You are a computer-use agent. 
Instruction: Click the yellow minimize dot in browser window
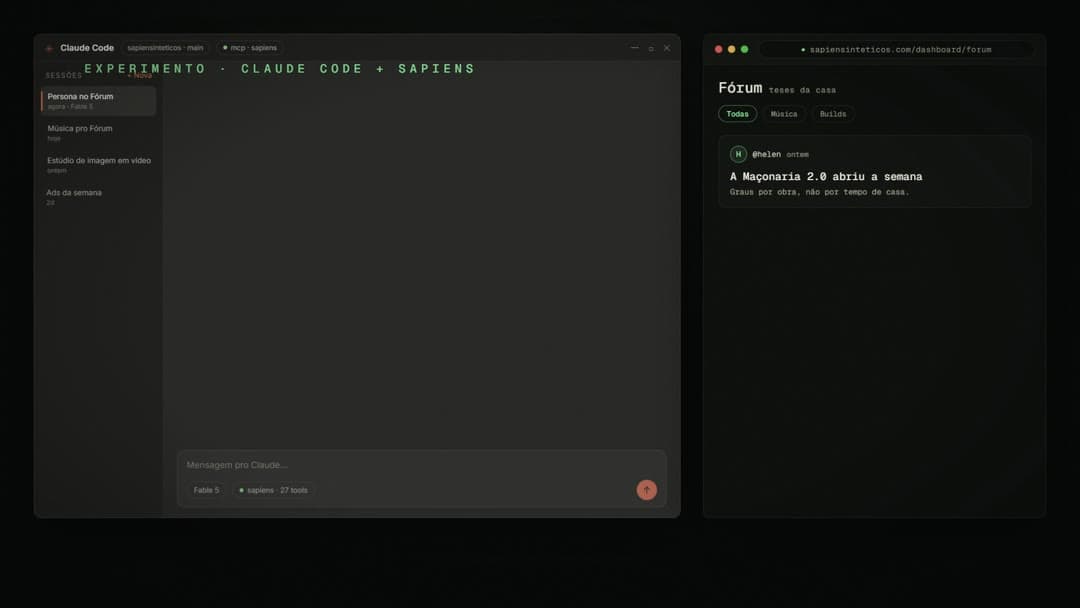tap(731, 49)
